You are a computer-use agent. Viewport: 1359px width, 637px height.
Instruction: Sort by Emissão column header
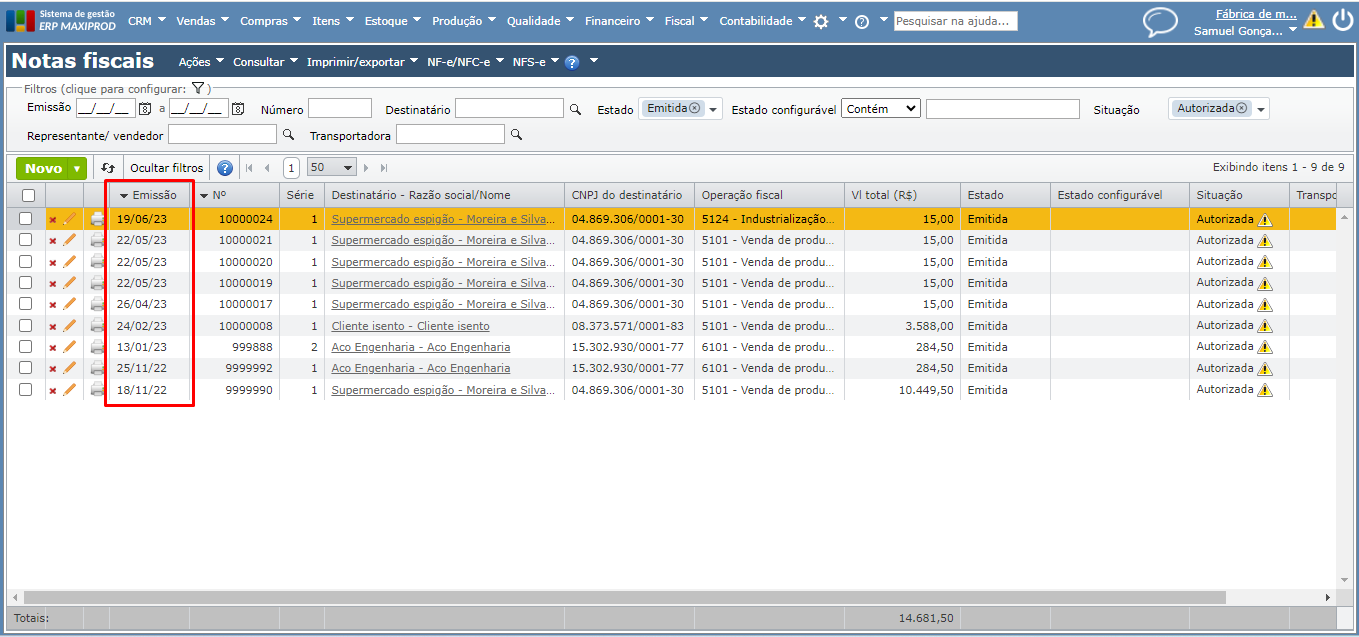click(148, 195)
